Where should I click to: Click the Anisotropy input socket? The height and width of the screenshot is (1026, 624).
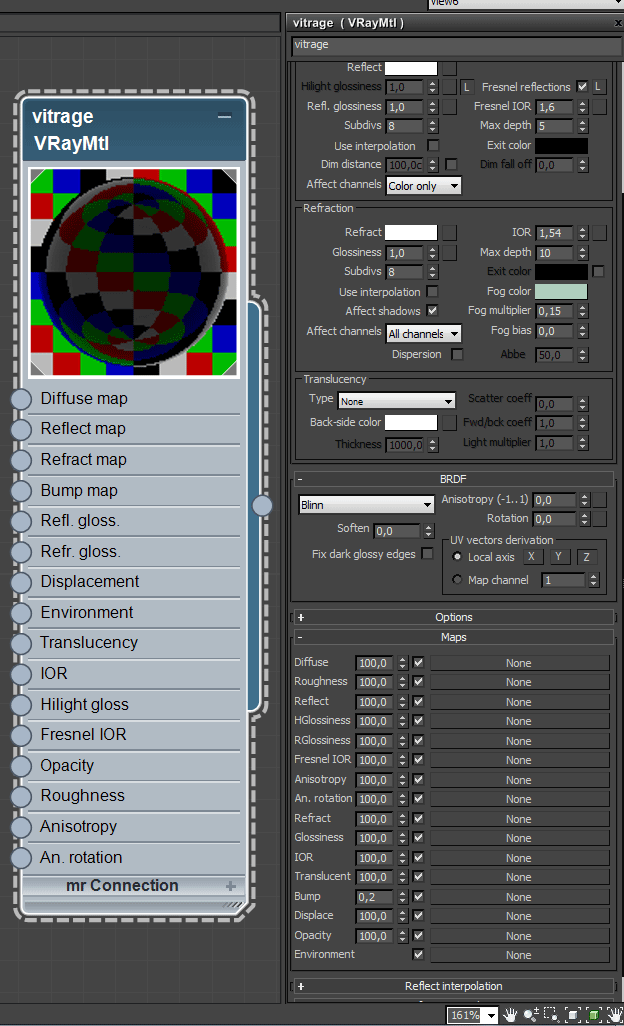(x=21, y=827)
